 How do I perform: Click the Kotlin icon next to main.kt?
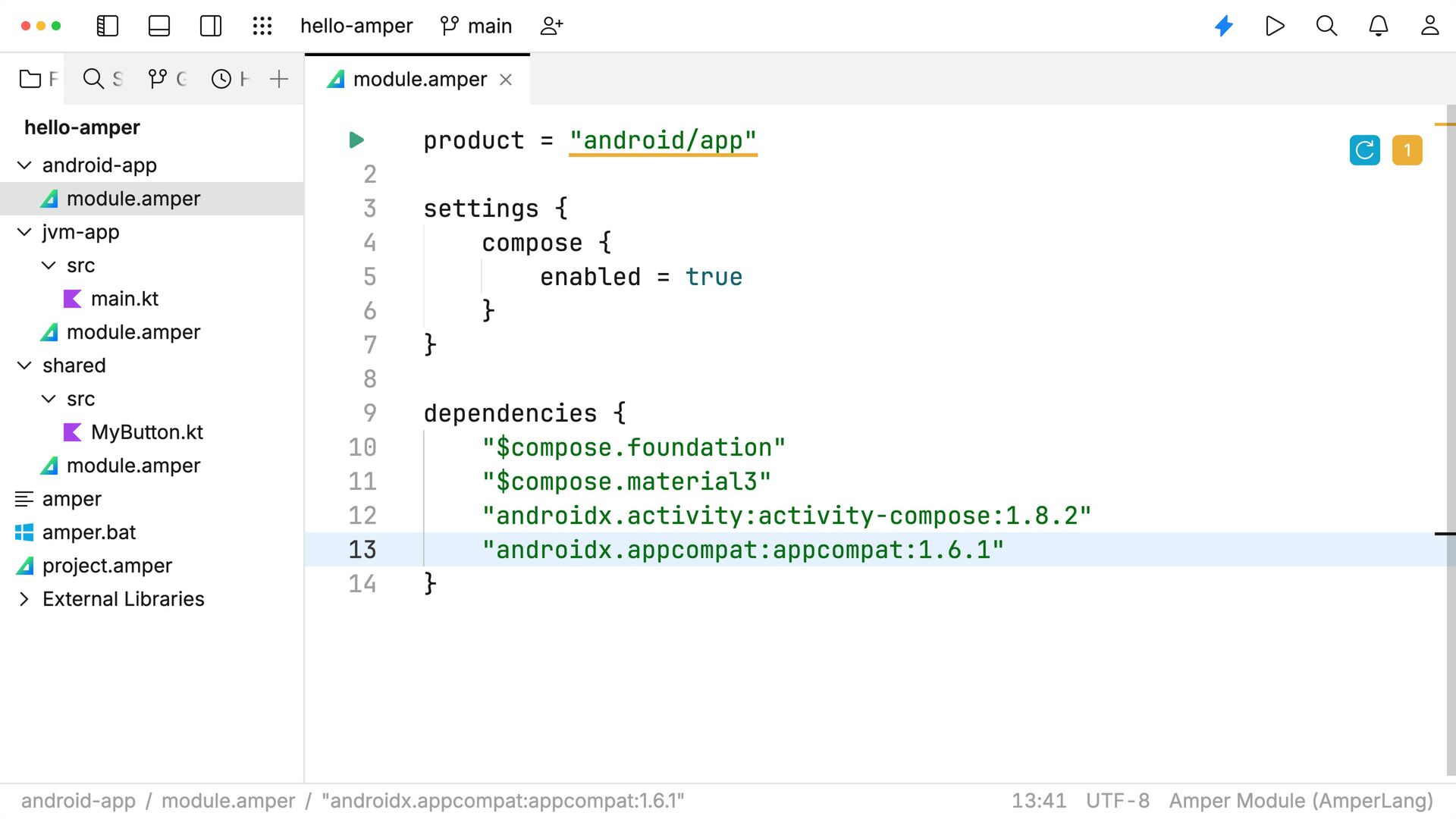[x=73, y=299]
